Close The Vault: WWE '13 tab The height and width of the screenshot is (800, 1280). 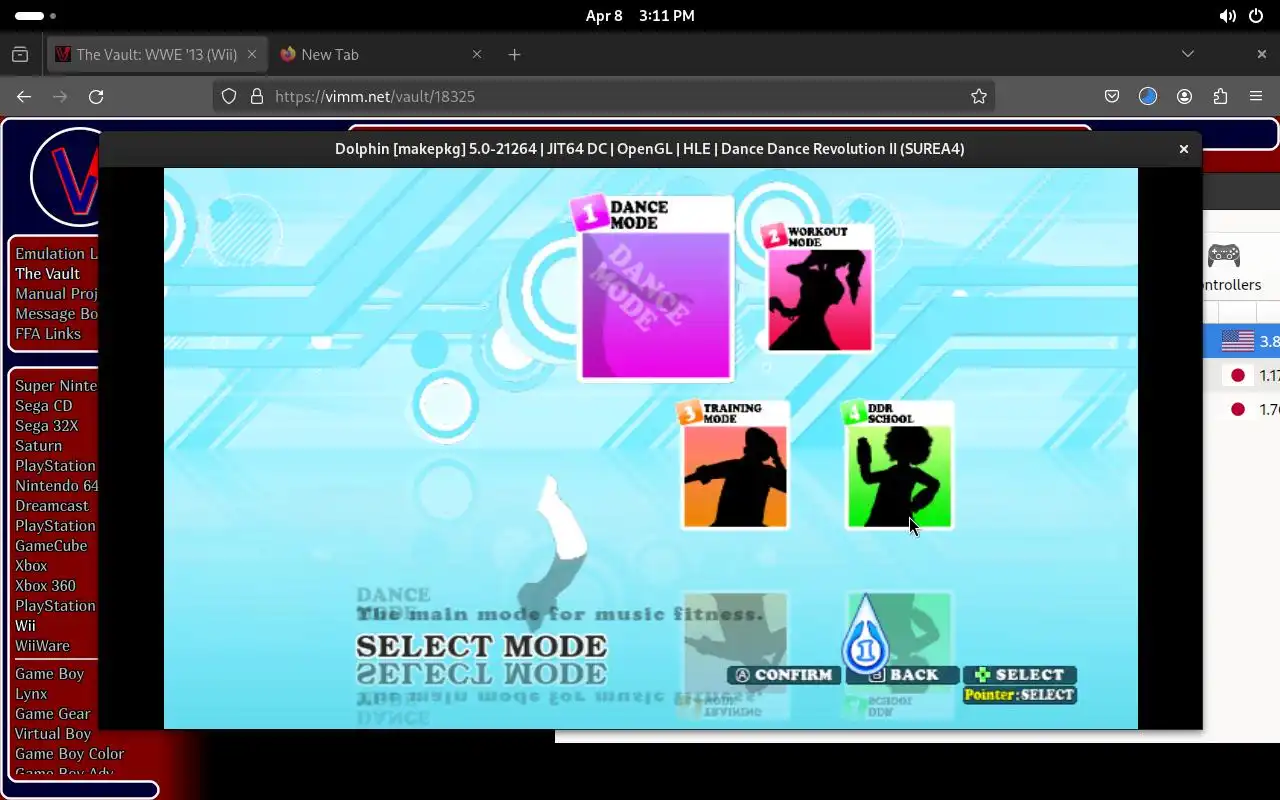[252, 54]
